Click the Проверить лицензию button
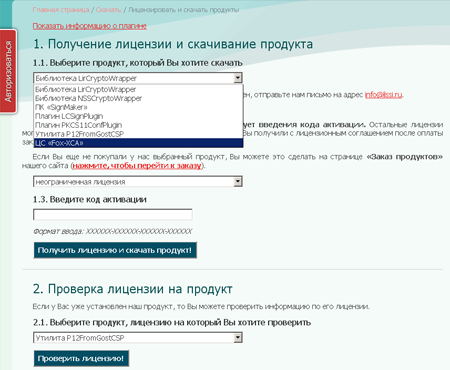This screenshot has height=370, width=450. tap(81, 358)
